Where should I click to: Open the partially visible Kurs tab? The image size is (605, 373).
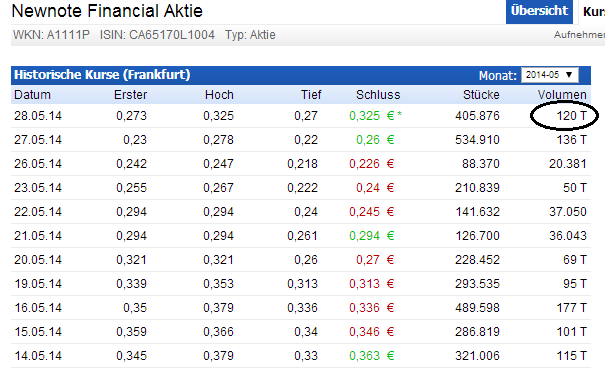click(592, 12)
